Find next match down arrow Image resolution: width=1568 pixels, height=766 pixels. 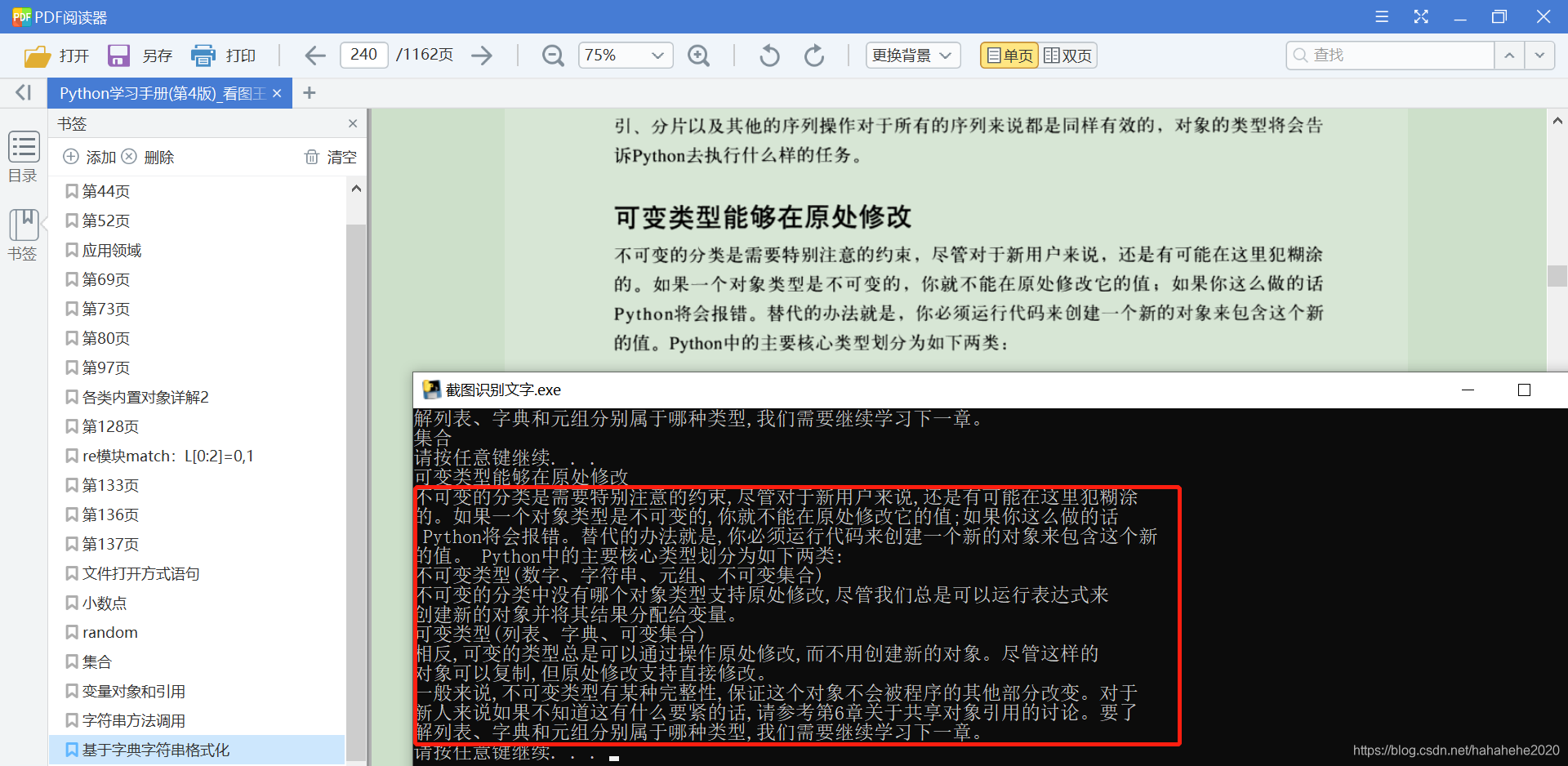tap(1539, 55)
